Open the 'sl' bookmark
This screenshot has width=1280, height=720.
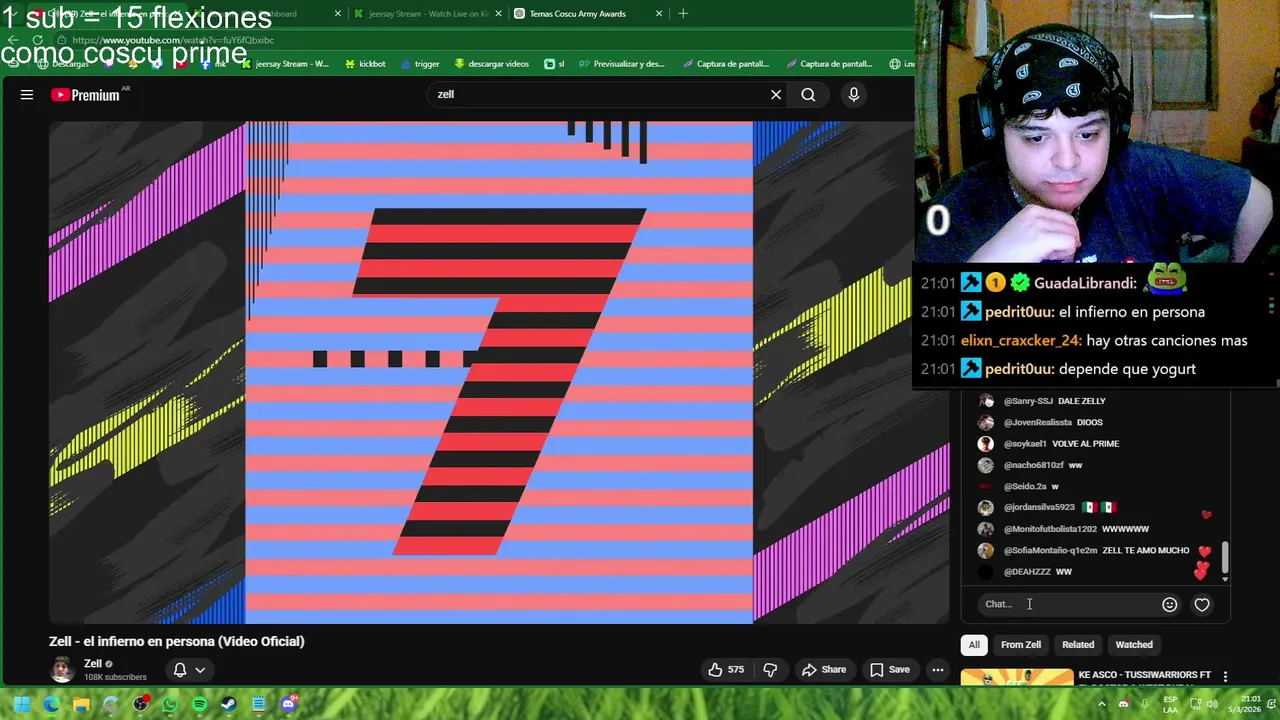coord(554,64)
